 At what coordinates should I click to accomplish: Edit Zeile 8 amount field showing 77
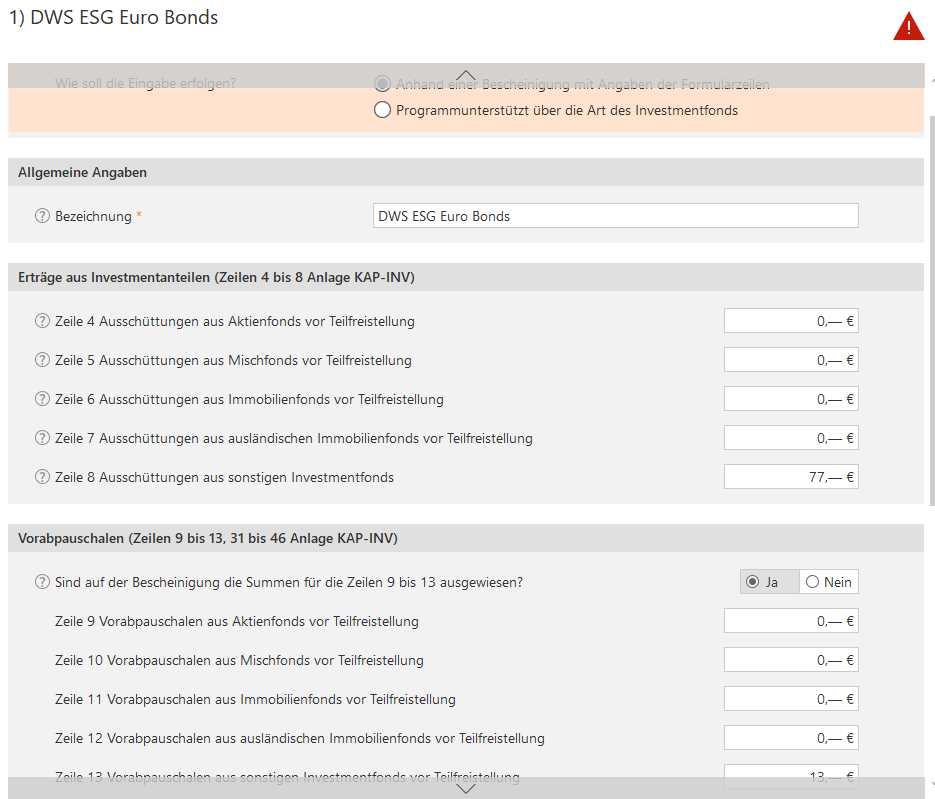pos(791,477)
